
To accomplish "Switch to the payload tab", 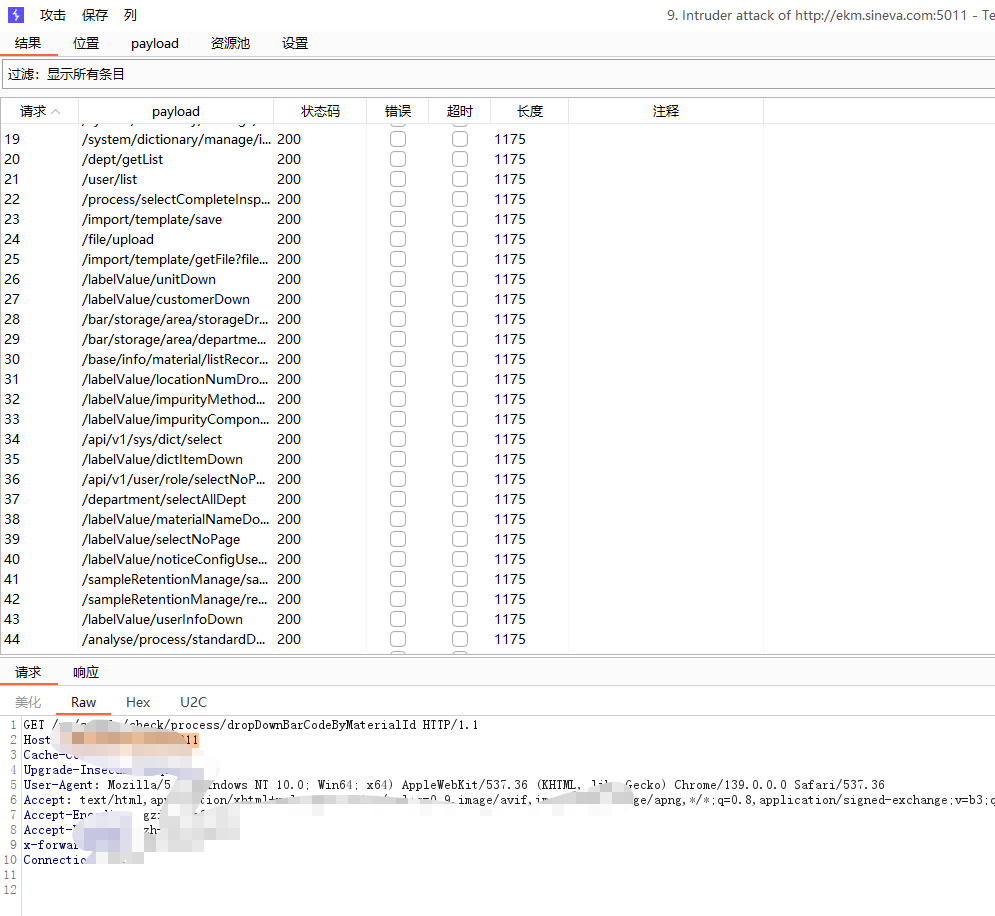I will (155, 43).
